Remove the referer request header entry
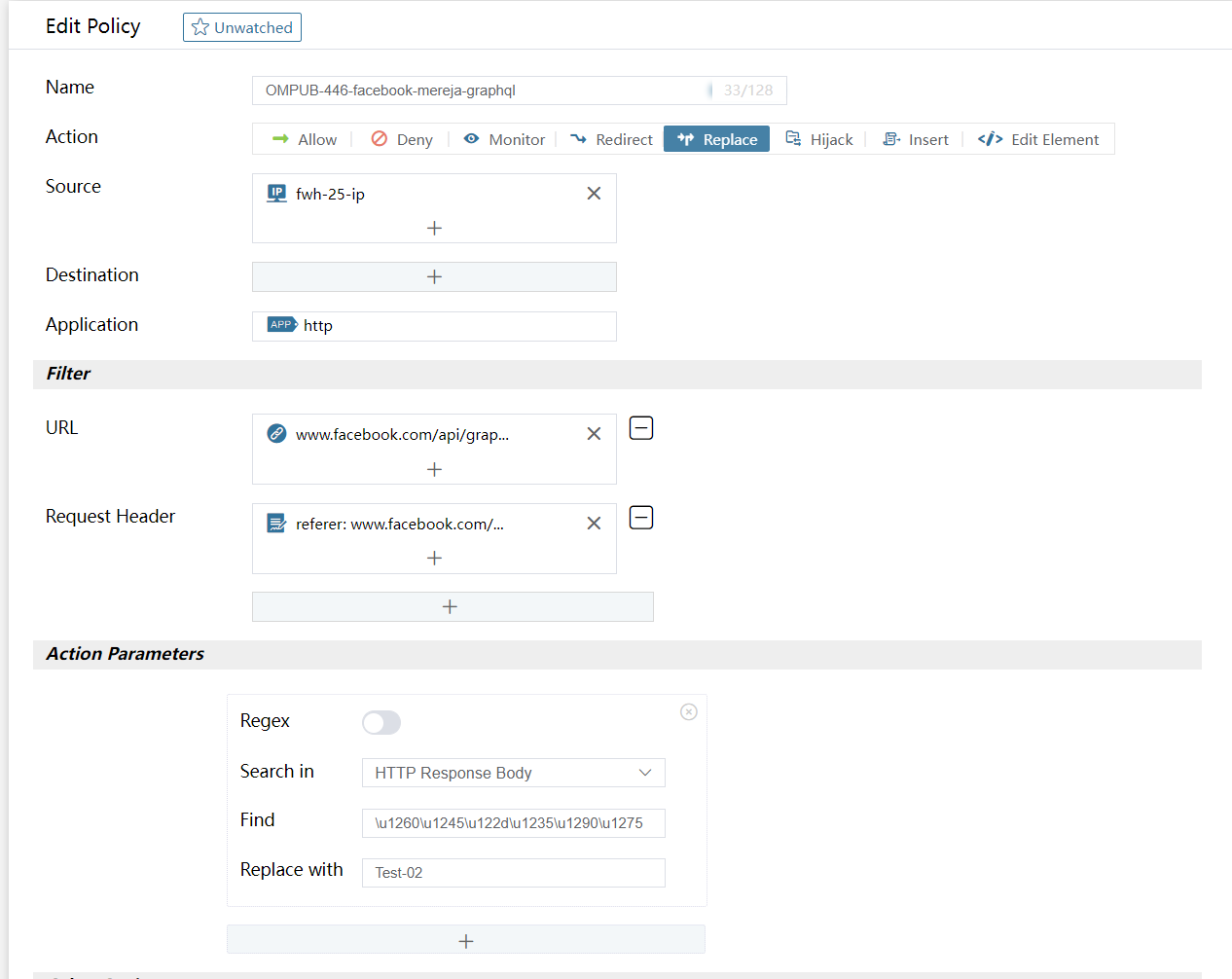 [x=594, y=524]
